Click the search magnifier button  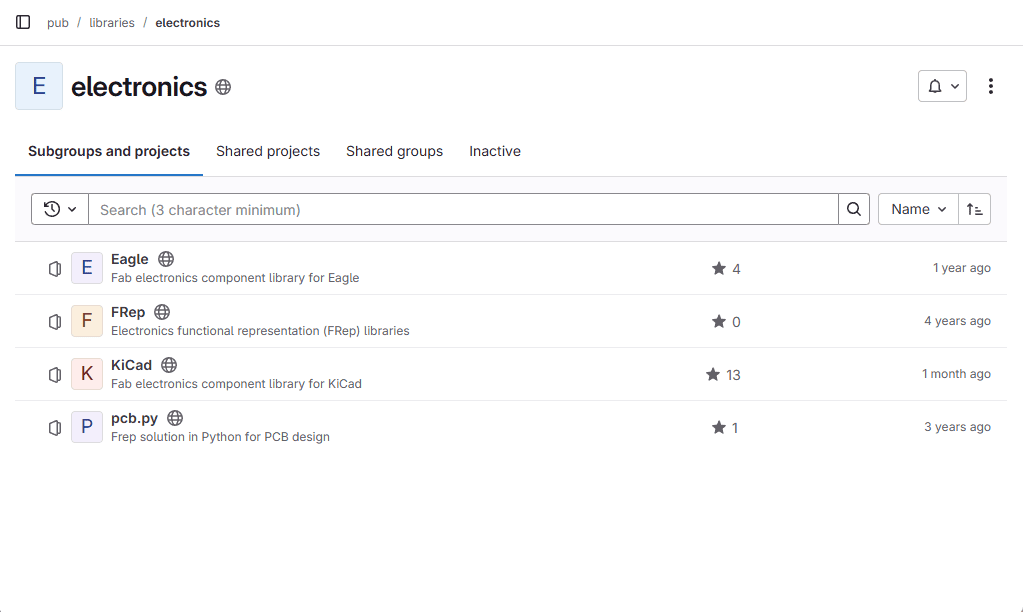pos(854,209)
